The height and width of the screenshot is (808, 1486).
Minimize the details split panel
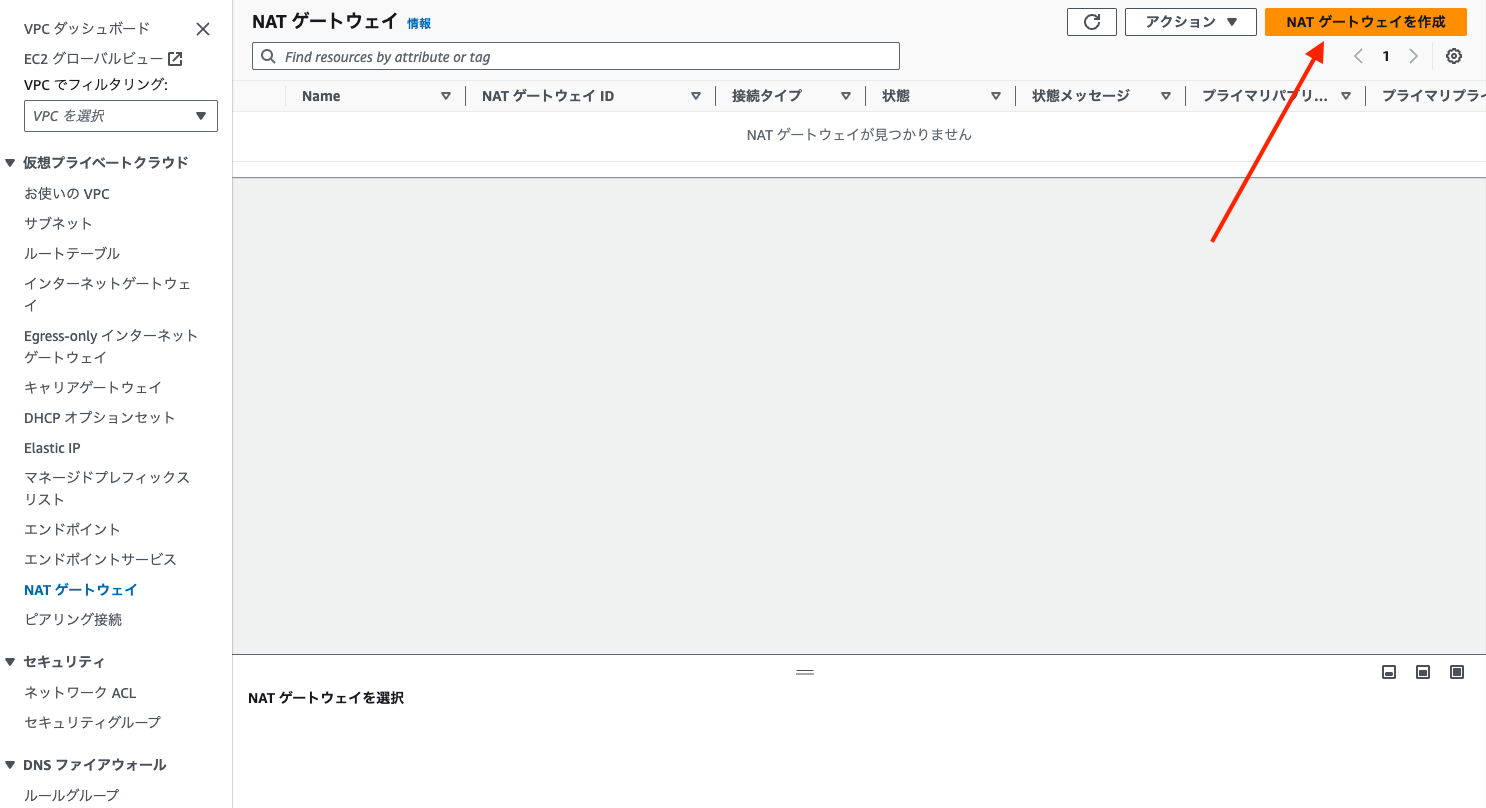(x=1389, y=672)
